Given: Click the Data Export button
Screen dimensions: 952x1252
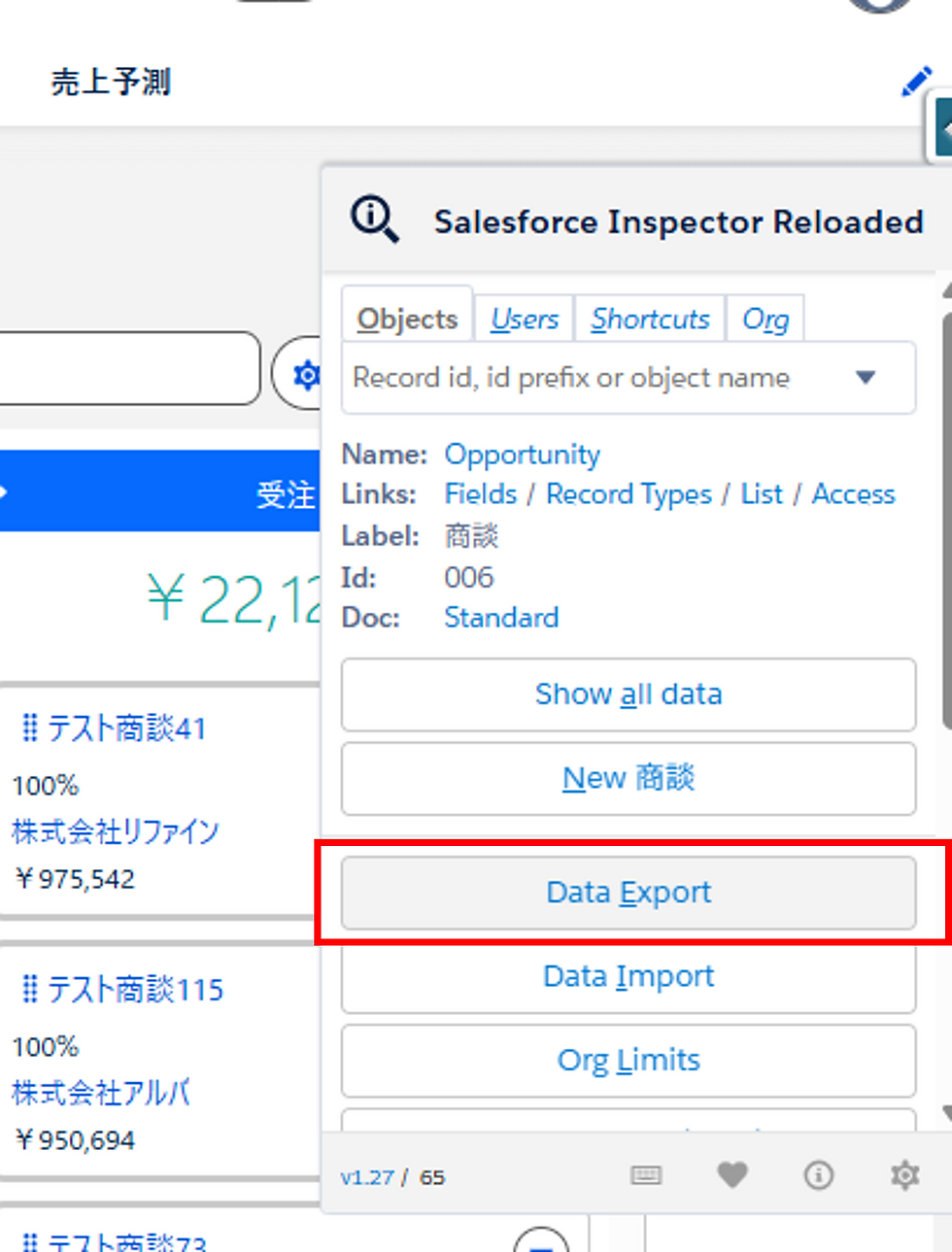Looking at the screenshot, I should pos(629,892).
